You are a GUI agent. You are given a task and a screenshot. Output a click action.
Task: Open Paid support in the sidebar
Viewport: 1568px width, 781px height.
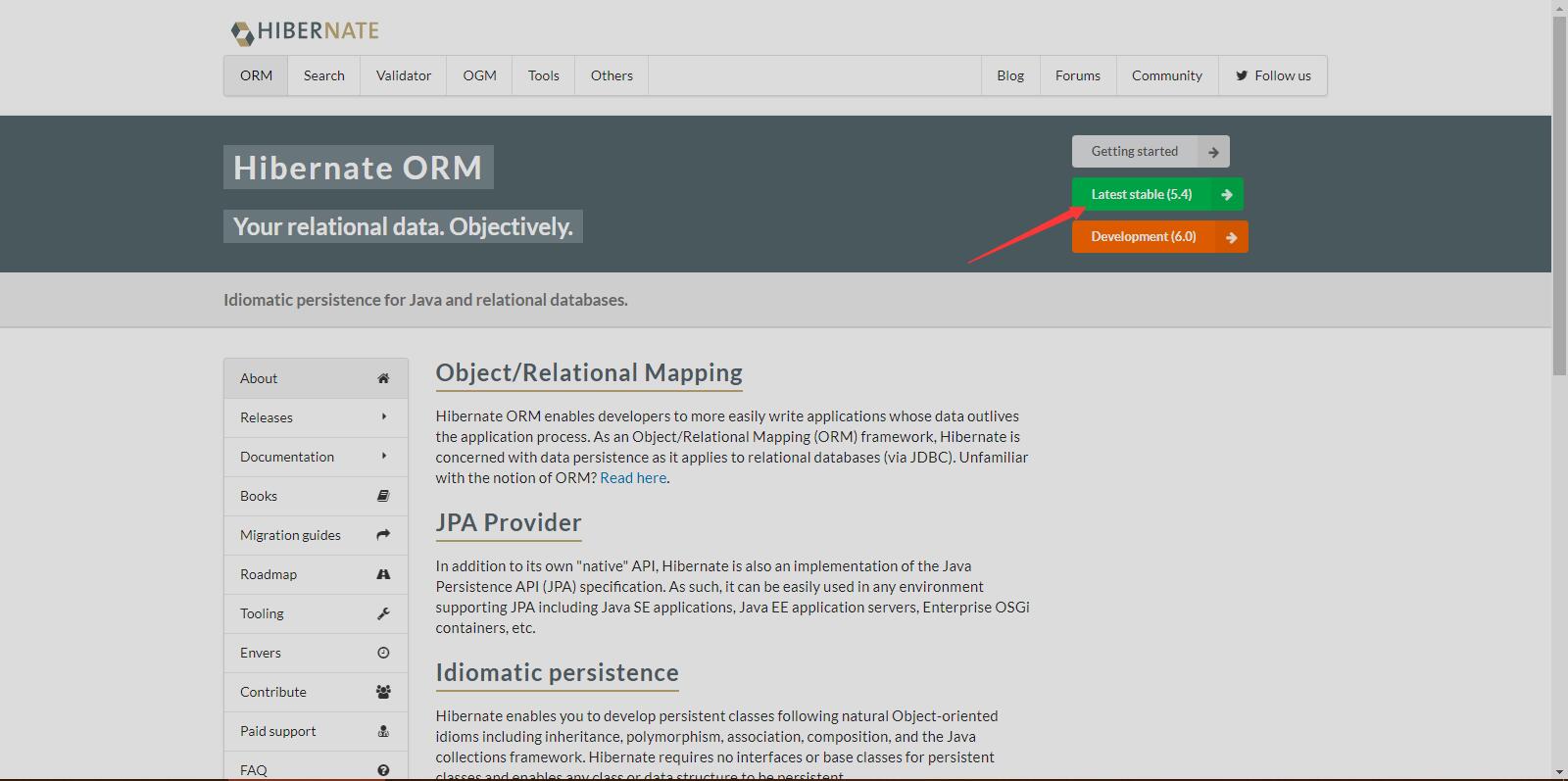(316, 731)
